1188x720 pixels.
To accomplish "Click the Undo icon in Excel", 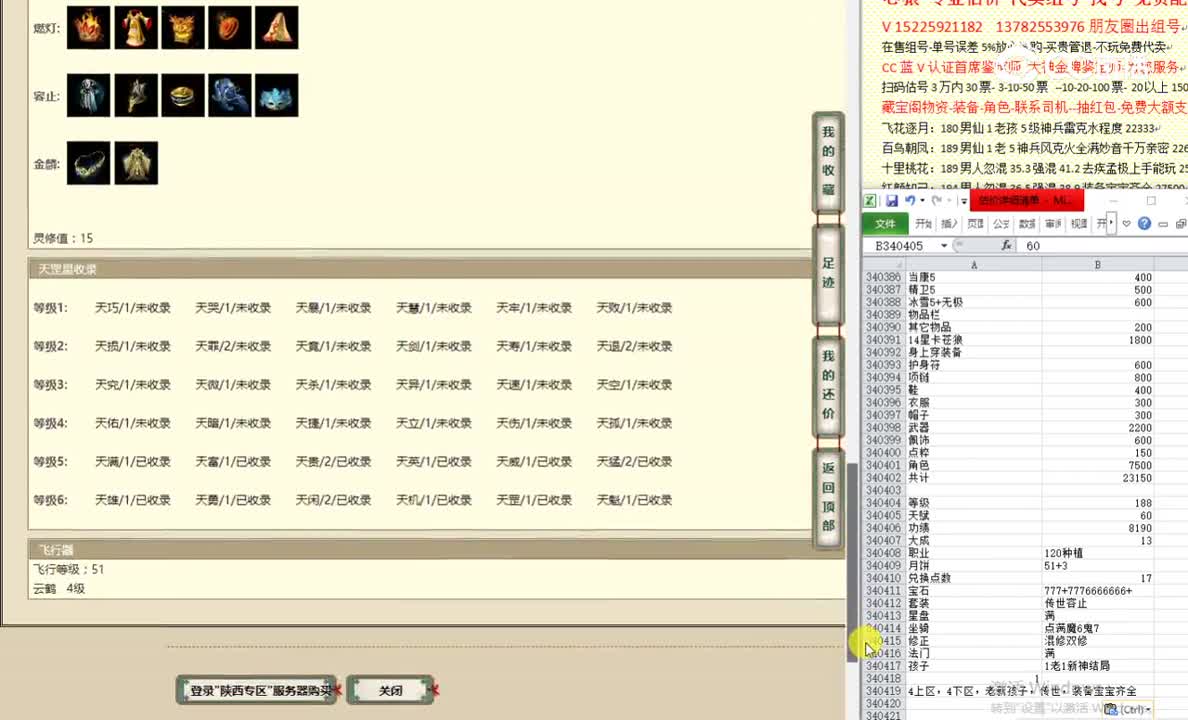I will click(908, 201).
